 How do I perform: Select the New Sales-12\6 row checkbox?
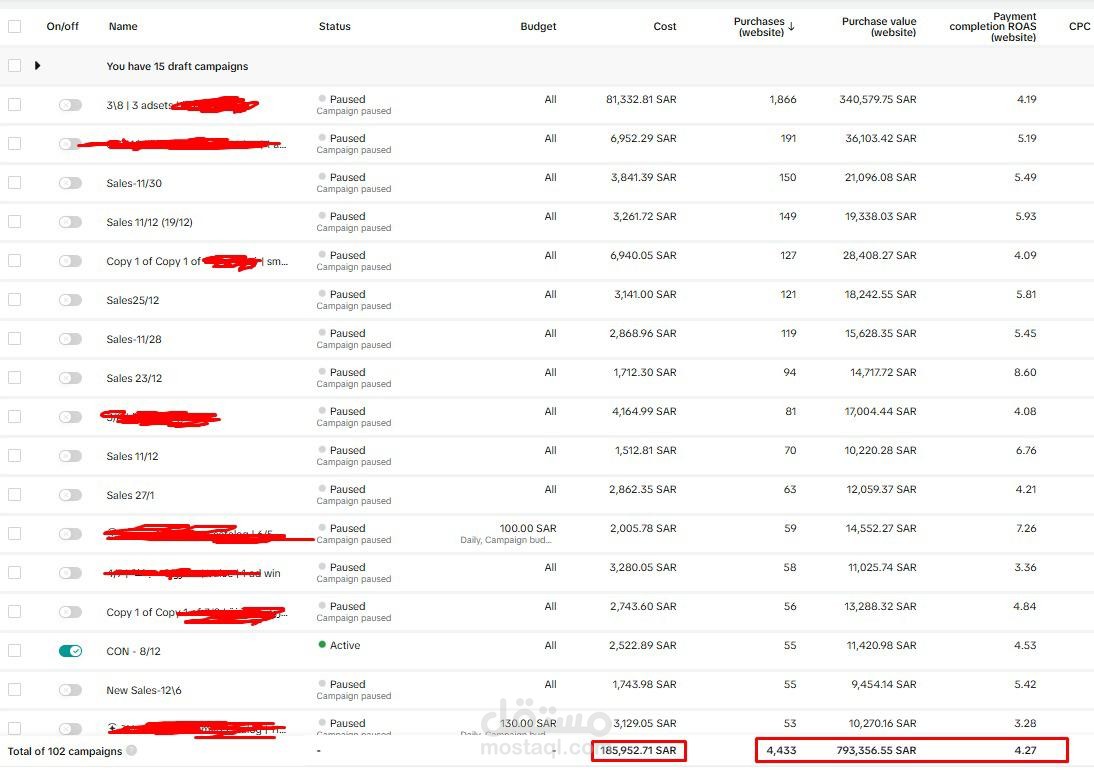coord(14,690)
